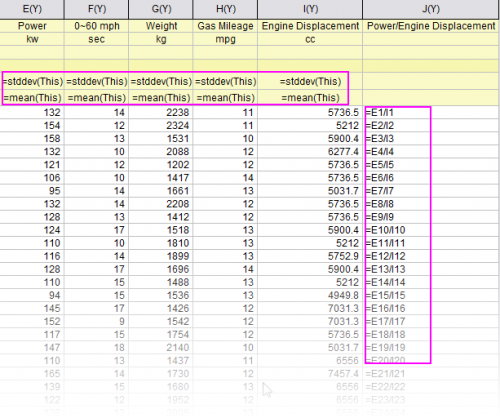Screen dimensions: 500x418
Task: Select column header I(Y)
Action: [310, 9]
